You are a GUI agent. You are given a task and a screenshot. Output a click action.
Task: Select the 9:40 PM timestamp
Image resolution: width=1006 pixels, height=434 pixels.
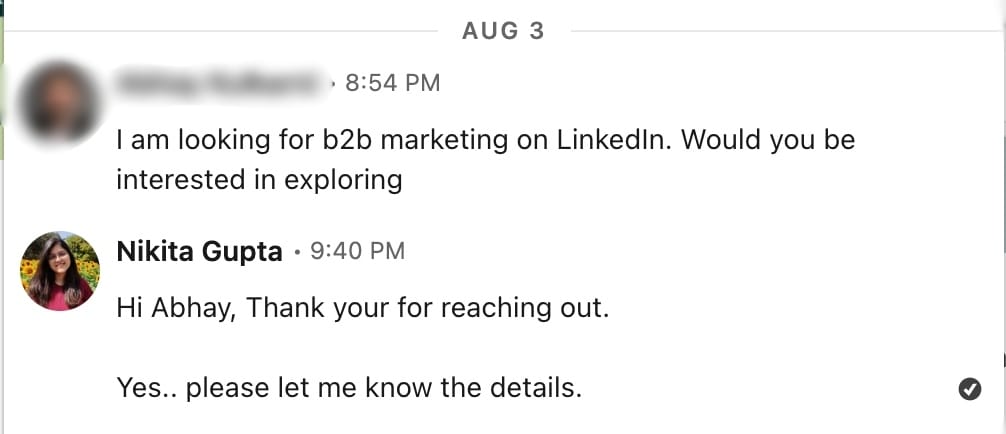pyautogui.click(x=358, y=251)
